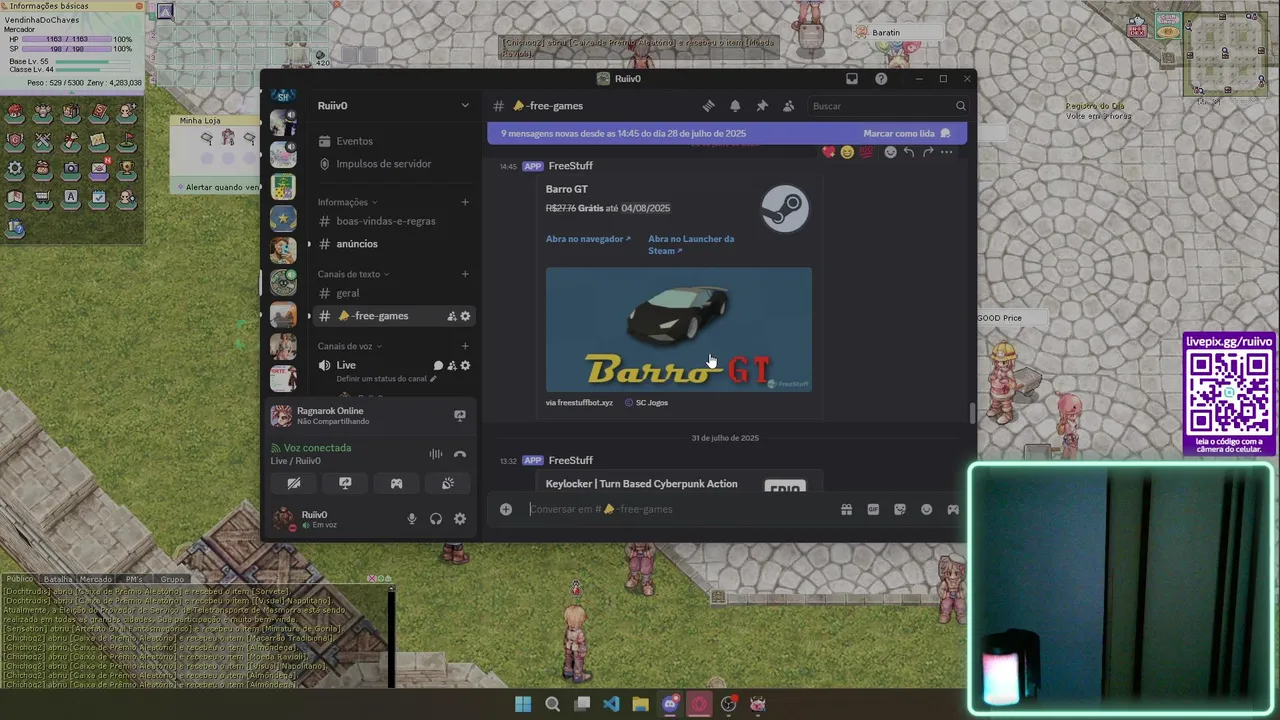Click the Abra no navegador link
The height and width of the screenshot is (720, 1280).
click(x=588, y=239)
